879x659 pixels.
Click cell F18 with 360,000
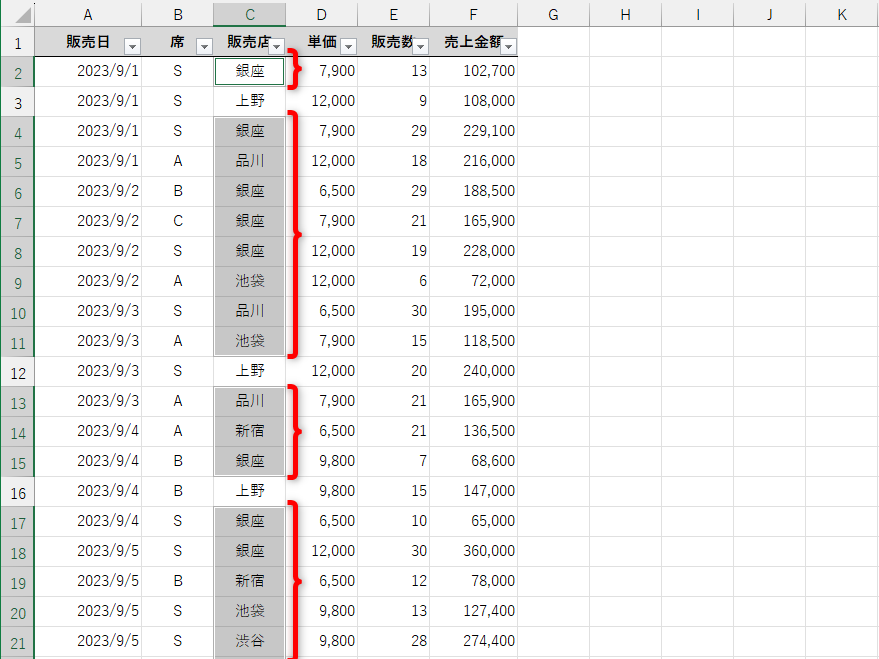pos(474,551)
